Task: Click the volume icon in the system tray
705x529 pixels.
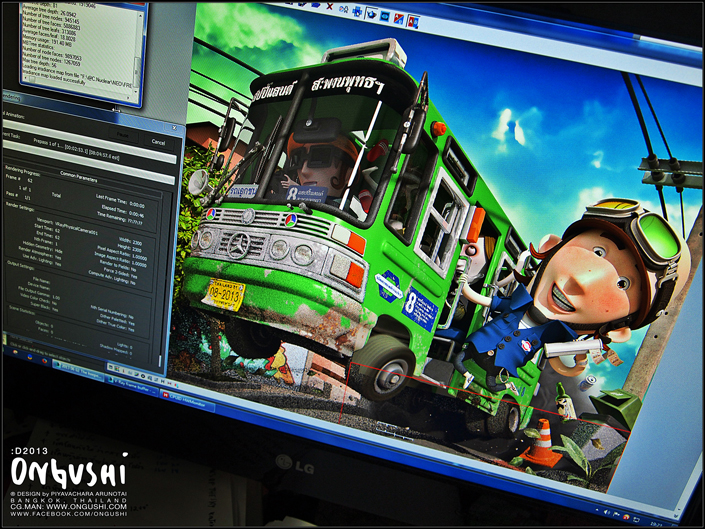Action: click(x=607, y=512)
